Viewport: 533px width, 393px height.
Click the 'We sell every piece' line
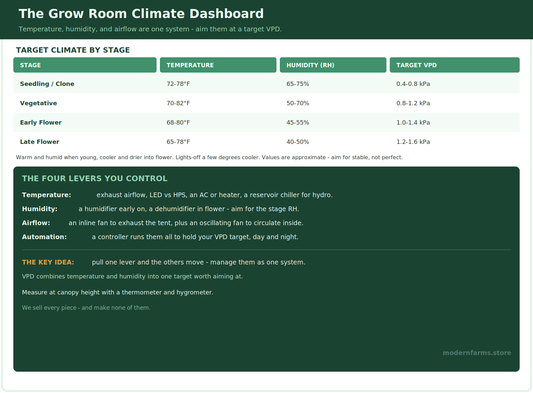click(x=86, y=308)
